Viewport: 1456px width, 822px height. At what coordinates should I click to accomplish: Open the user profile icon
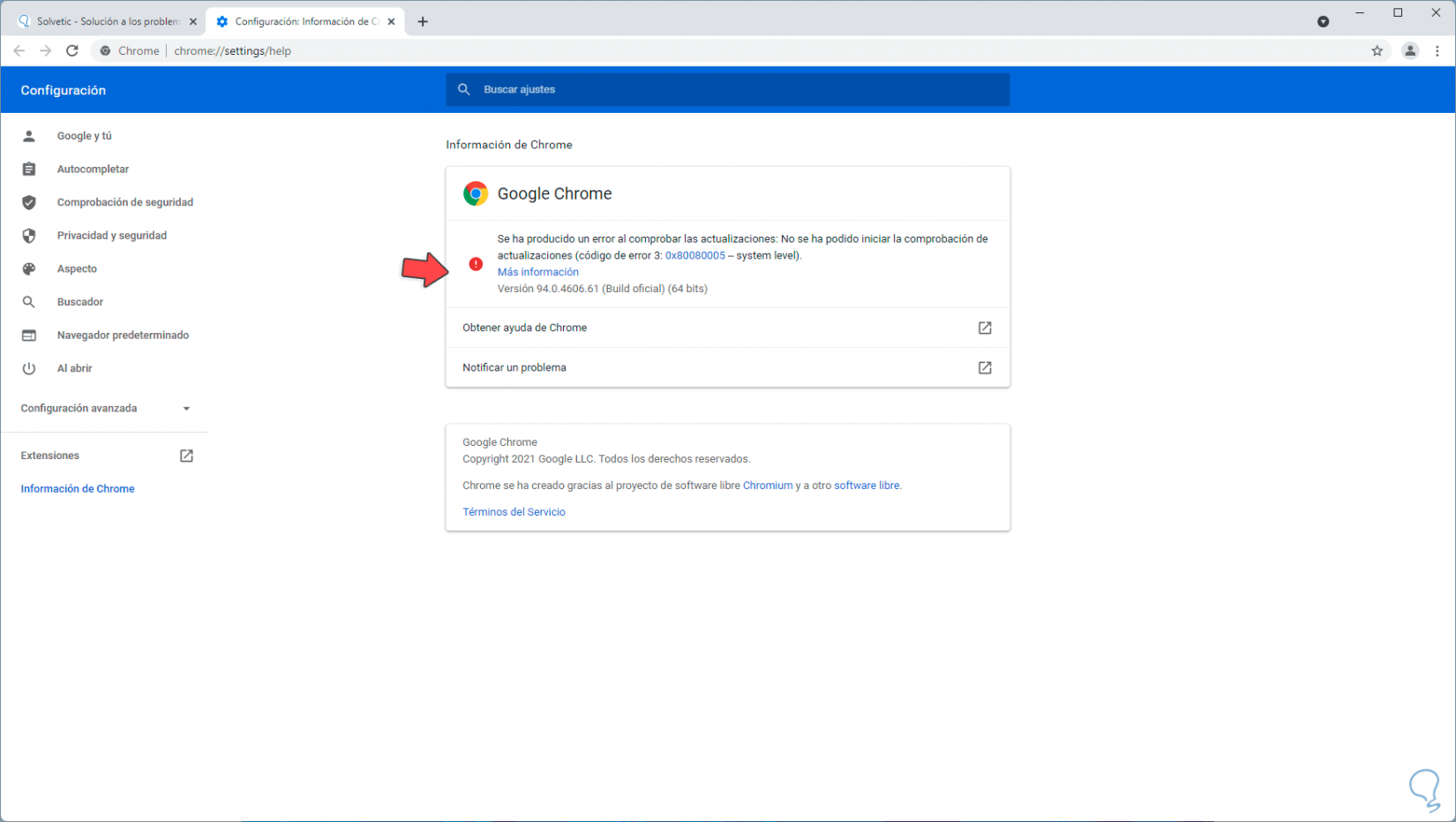coord(1410,51)
